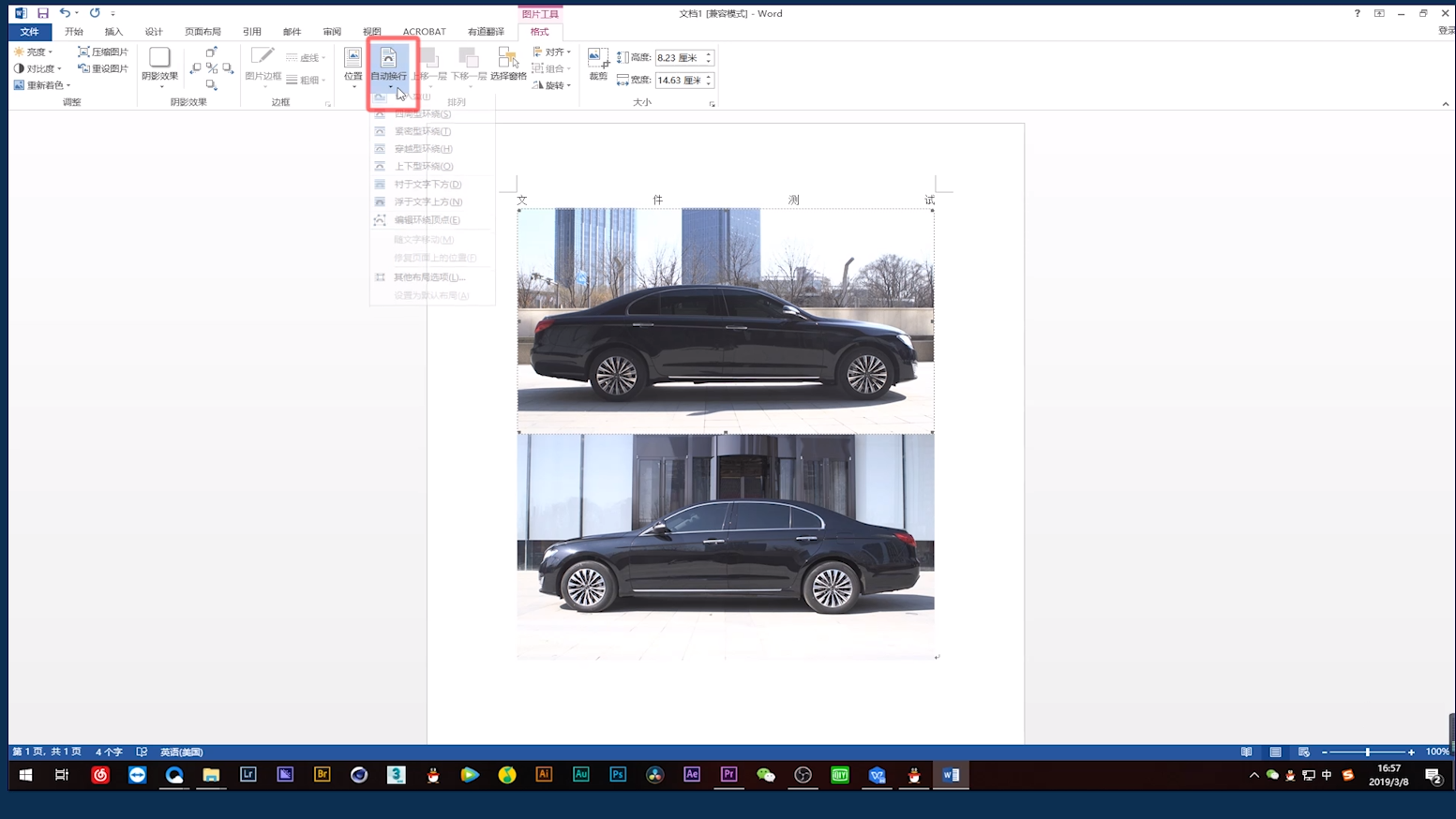Image resolution: width=1456 pixels, height=819 pixels.
Task: Open the 对比度 contrast dropdown
Action: coord(38,68)
